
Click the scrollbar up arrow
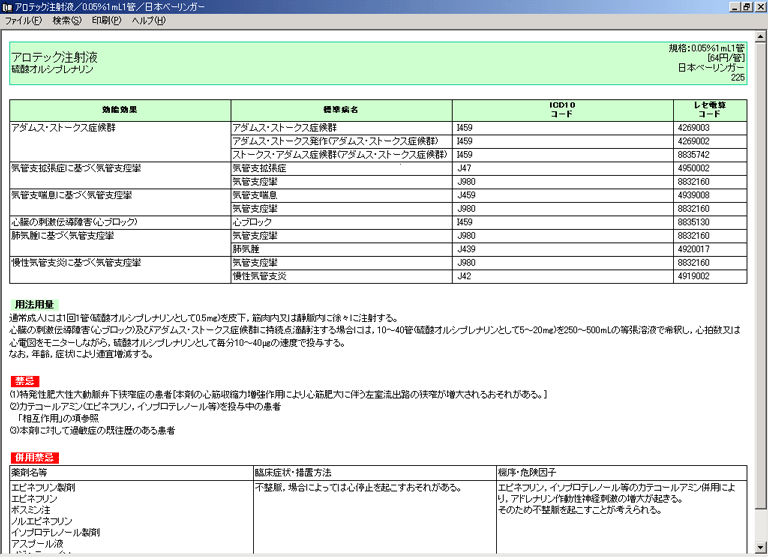tap(760, 37)
